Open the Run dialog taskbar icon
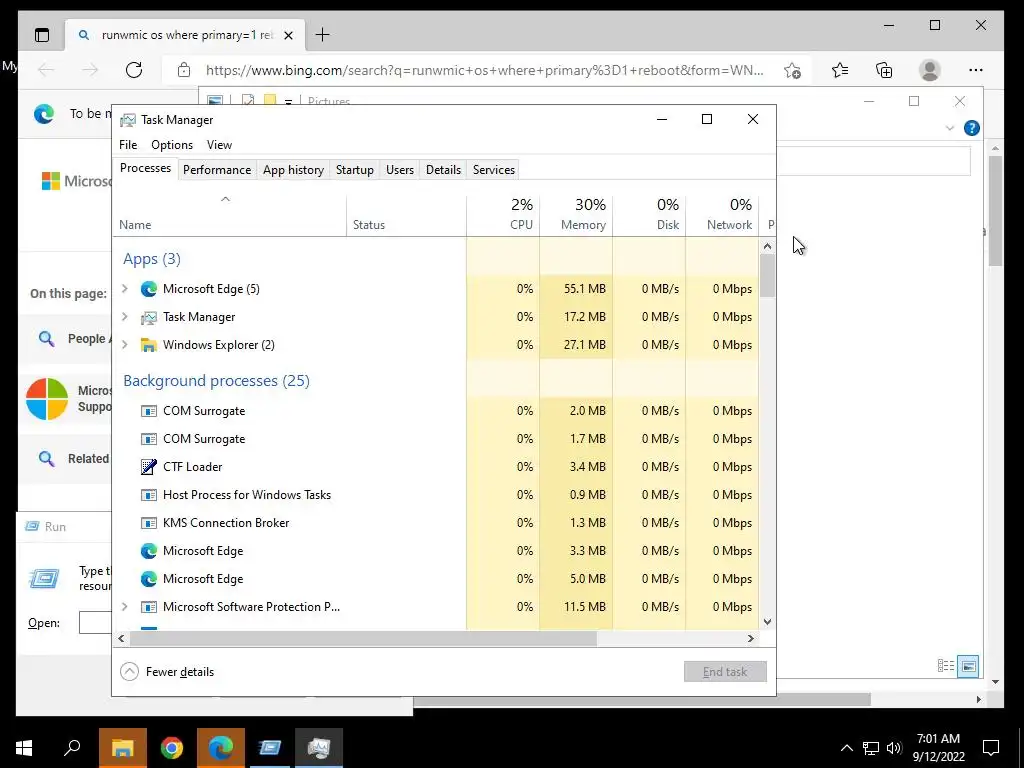1024x768 pixels. (x=270, y=748)
